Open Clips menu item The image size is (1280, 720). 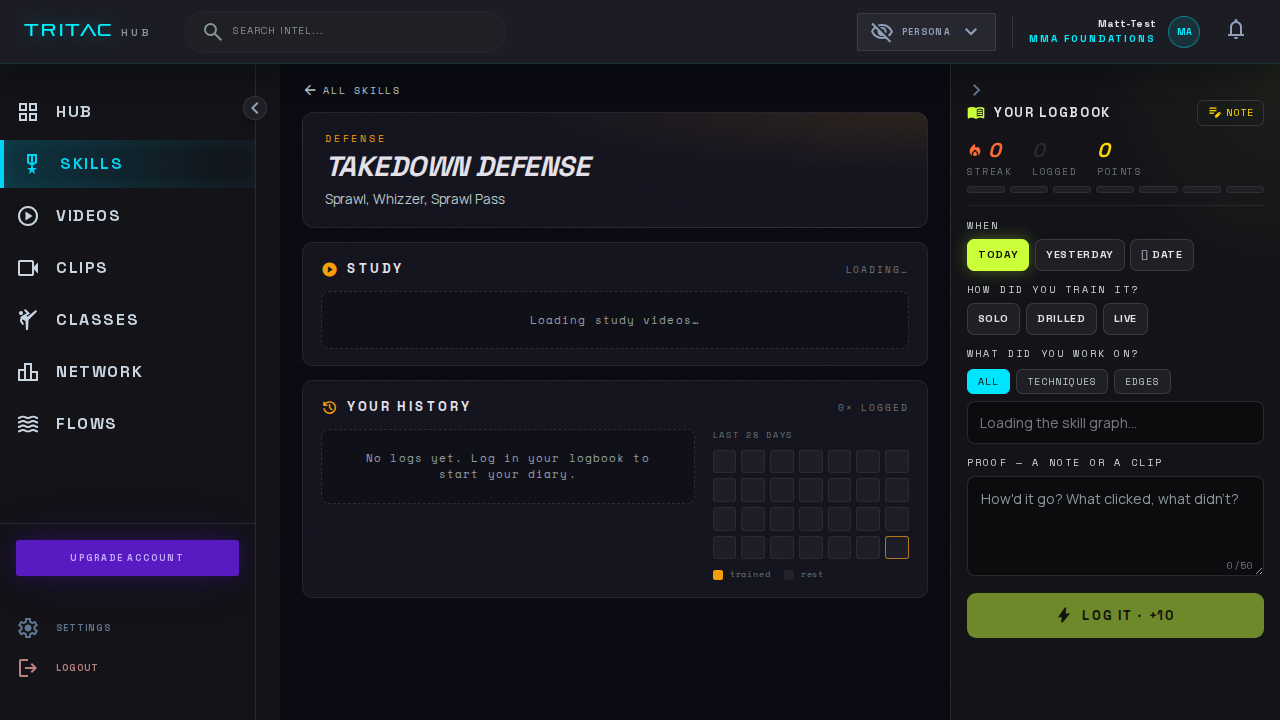pyautogui.click(x=127, y=268)
